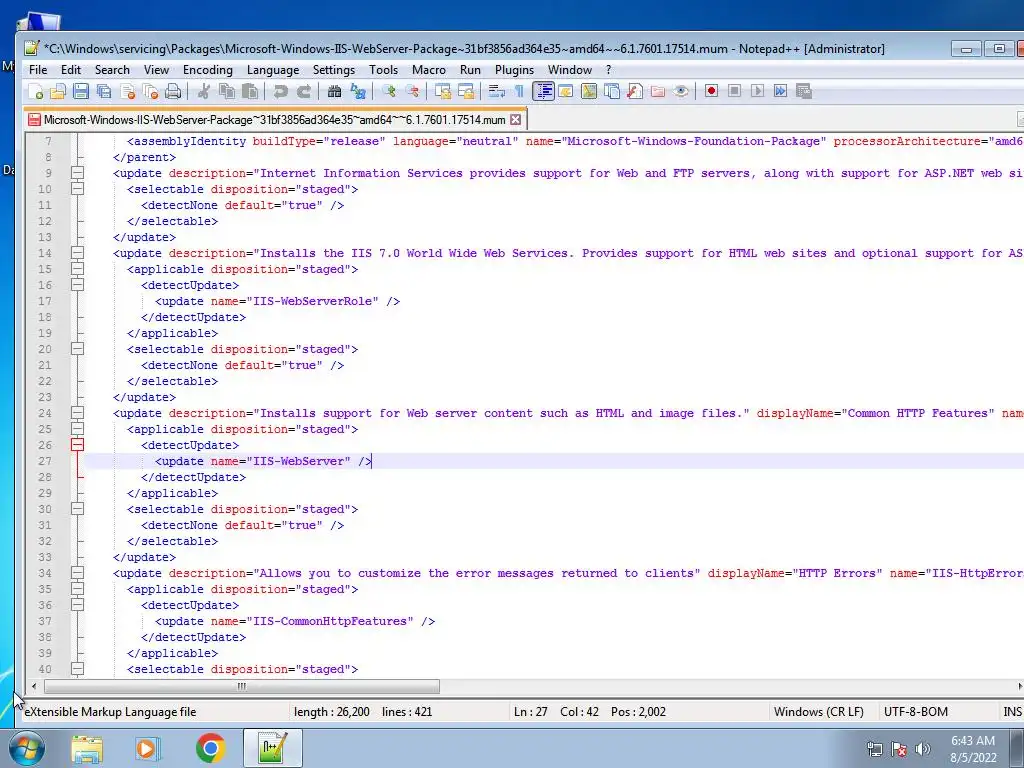Image resolution: width=1024 pixels, height=768 pixels.
Task: Toggle the Document Map panel icon
Action: point(588,91)
